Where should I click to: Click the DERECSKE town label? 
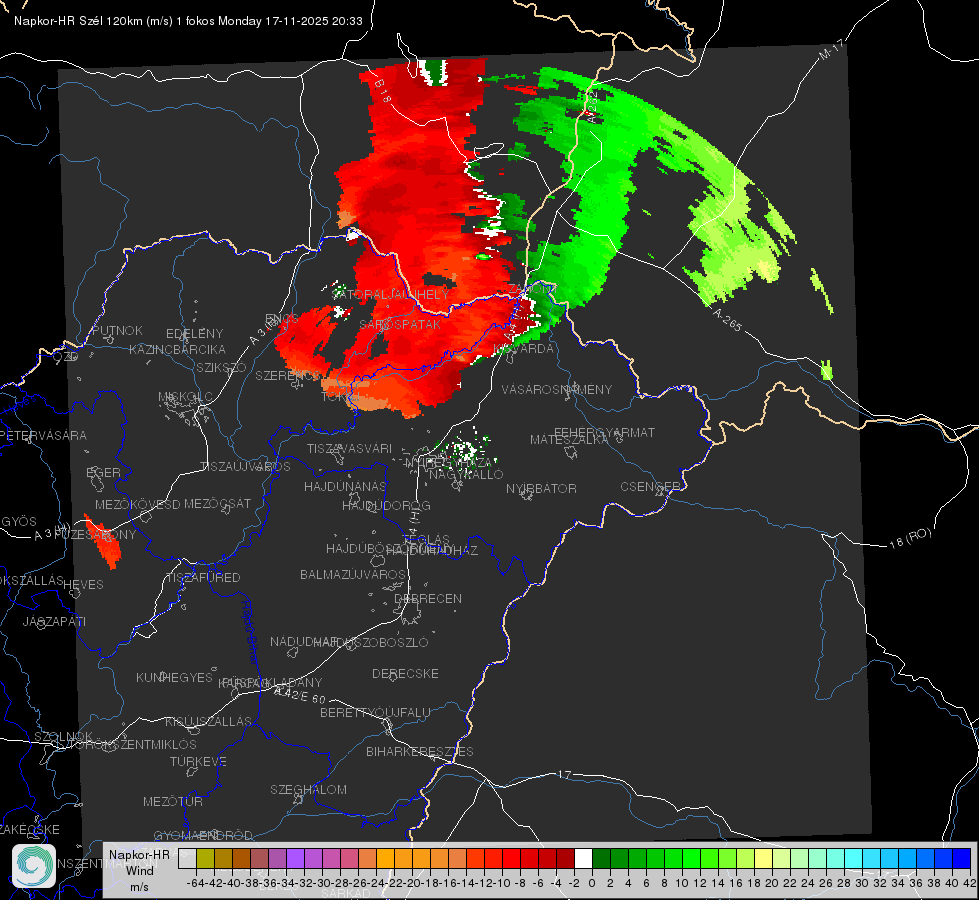tap(405, 673)
